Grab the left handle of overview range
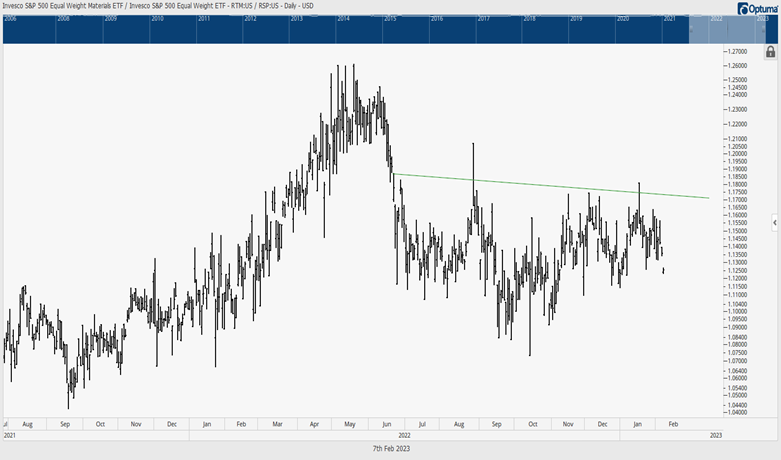The image size is (781, 460). 691,29
